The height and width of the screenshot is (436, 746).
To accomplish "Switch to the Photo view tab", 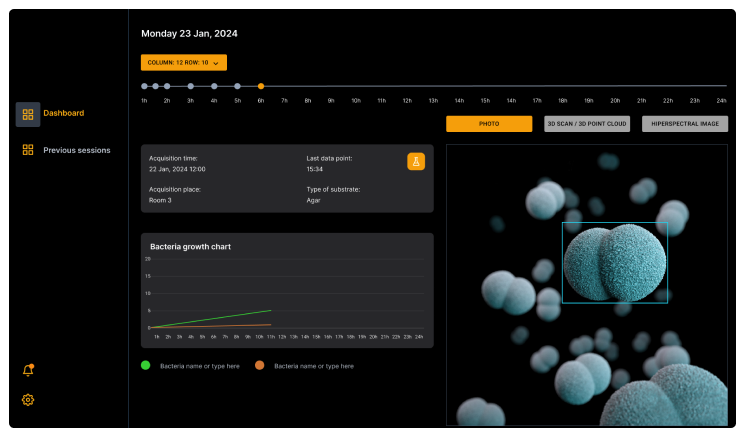I will [x=489, y=124].
